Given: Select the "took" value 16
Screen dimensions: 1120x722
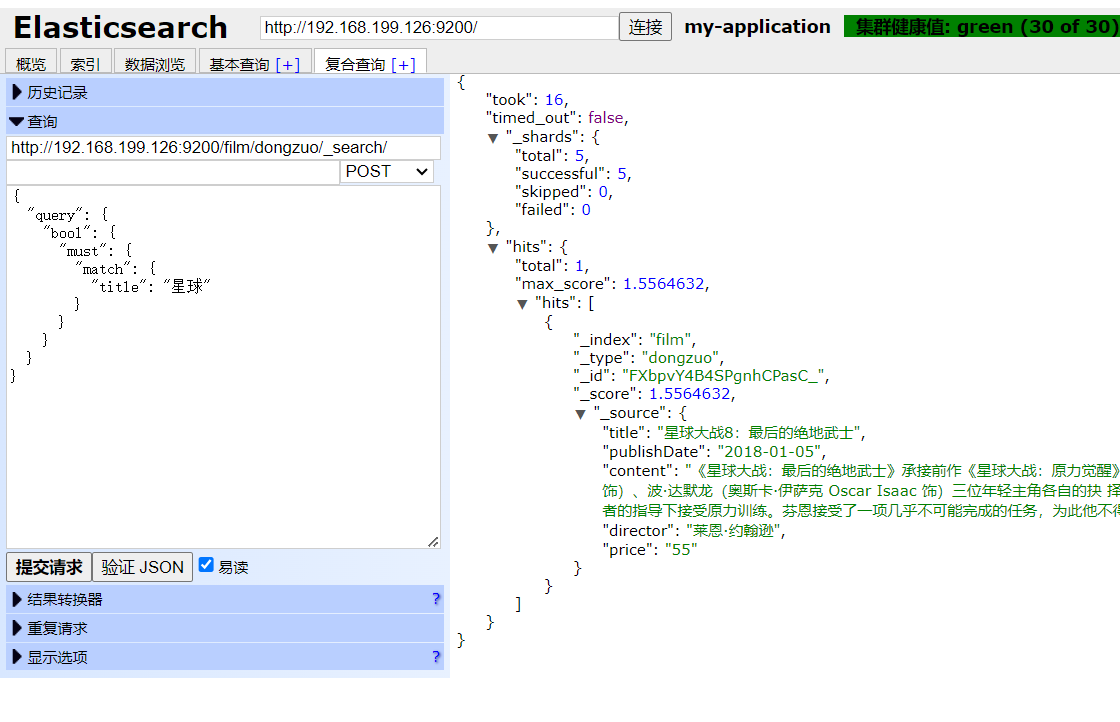Looking at the screenshot, I should pos(554,100).
